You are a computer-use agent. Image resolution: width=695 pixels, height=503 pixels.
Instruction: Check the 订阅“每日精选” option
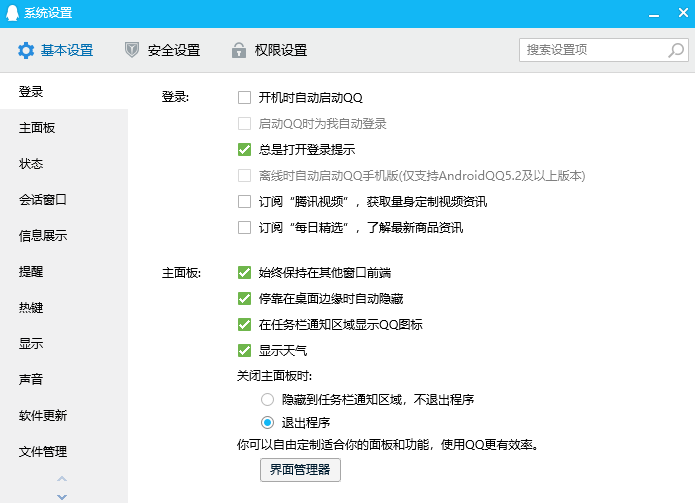(x=244, y=227)
